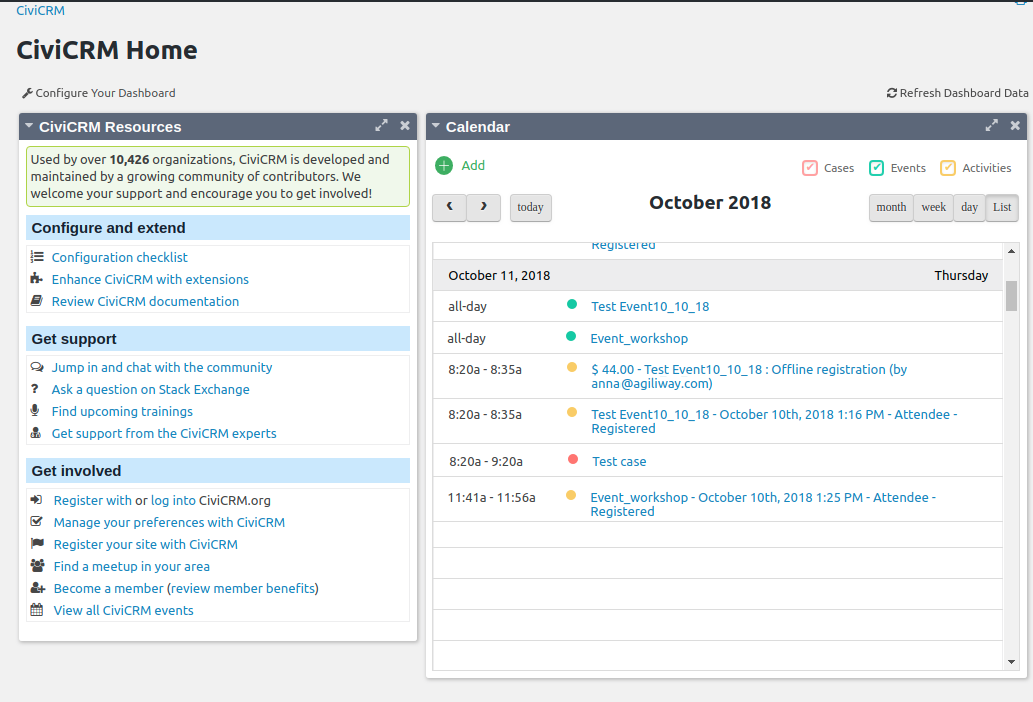Open Manage your preferences with CiviCRM

click(x=169, y=522)
